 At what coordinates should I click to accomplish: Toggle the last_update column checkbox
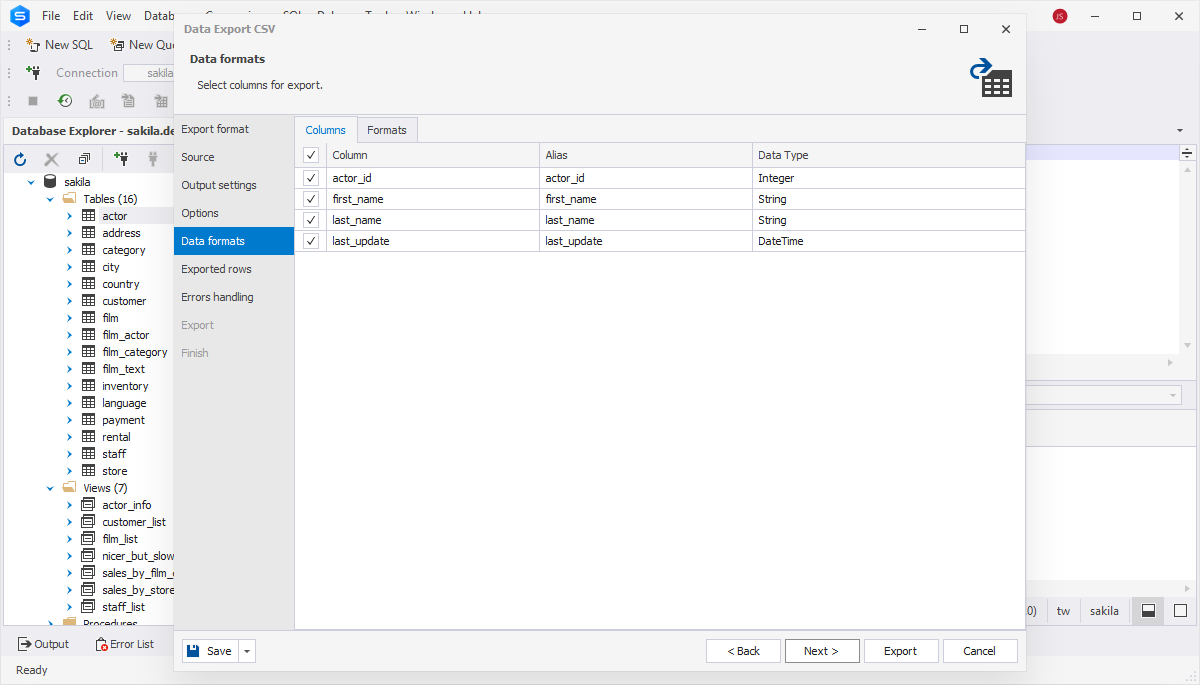311,241
